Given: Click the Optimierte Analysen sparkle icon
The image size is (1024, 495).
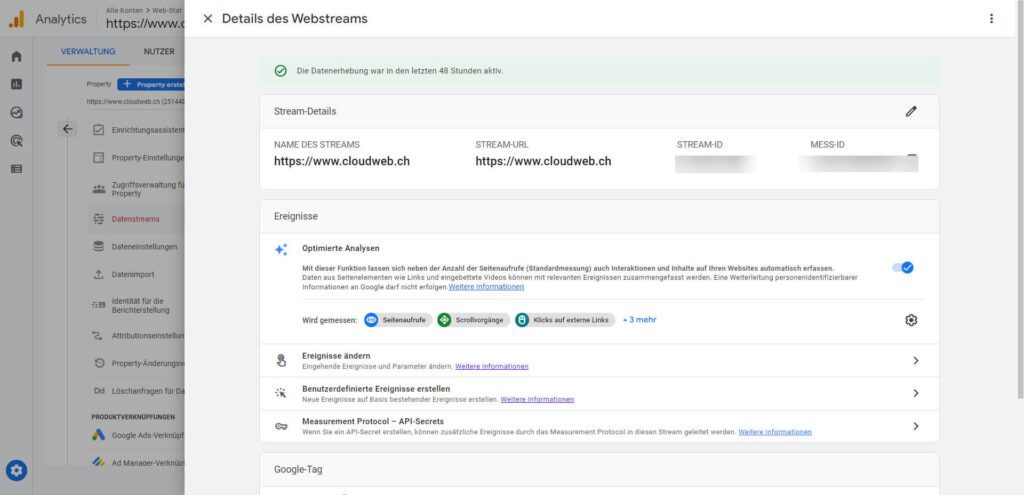Looking at the screenshot, I should (281, 249).
